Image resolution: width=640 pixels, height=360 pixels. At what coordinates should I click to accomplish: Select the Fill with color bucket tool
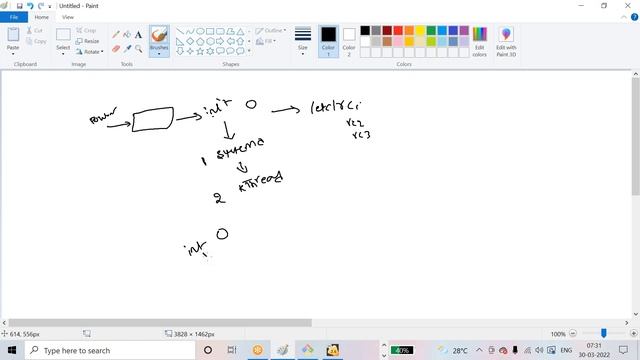[127, 35]
